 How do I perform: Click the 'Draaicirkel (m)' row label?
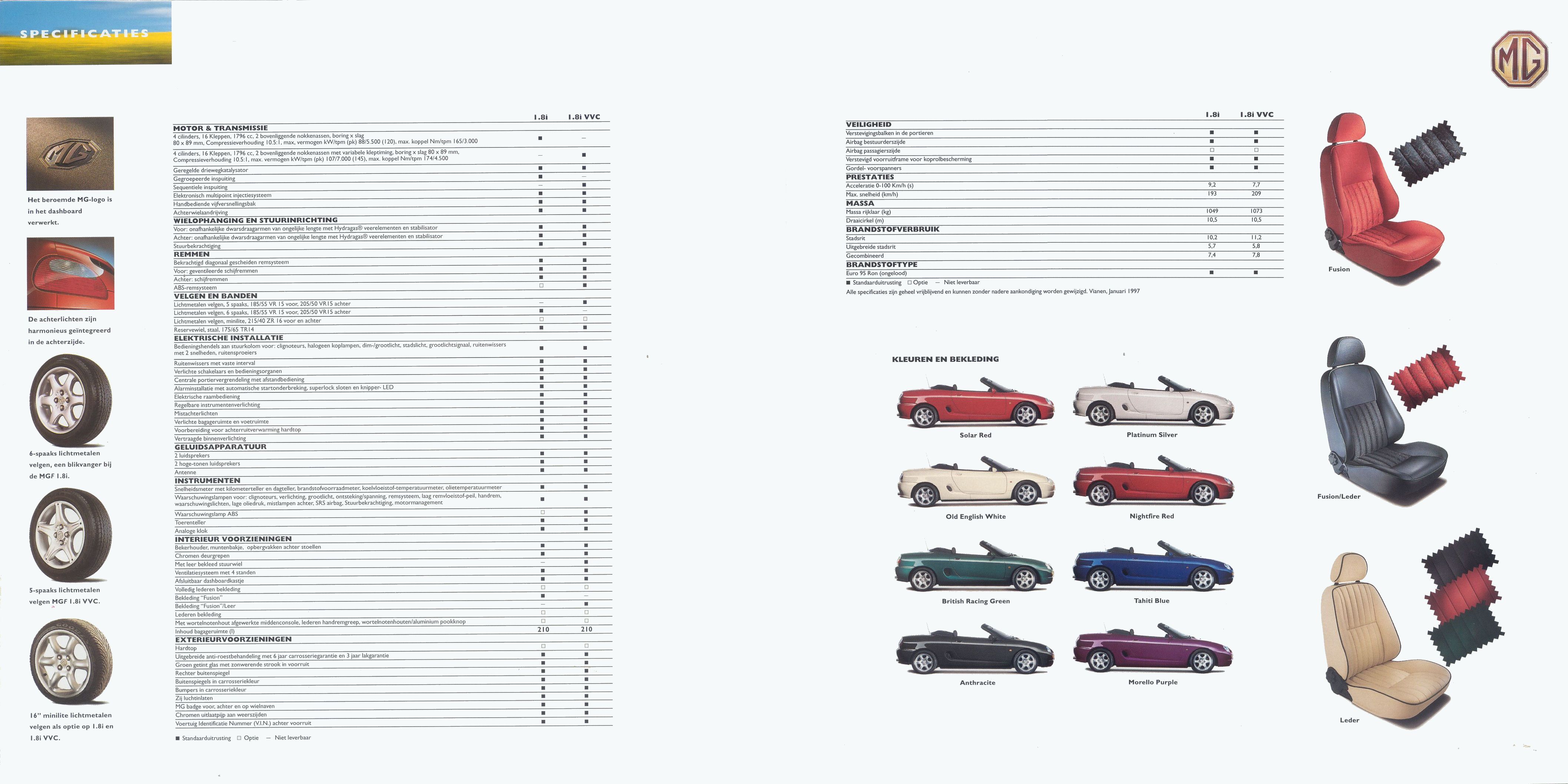coord(865,221)
